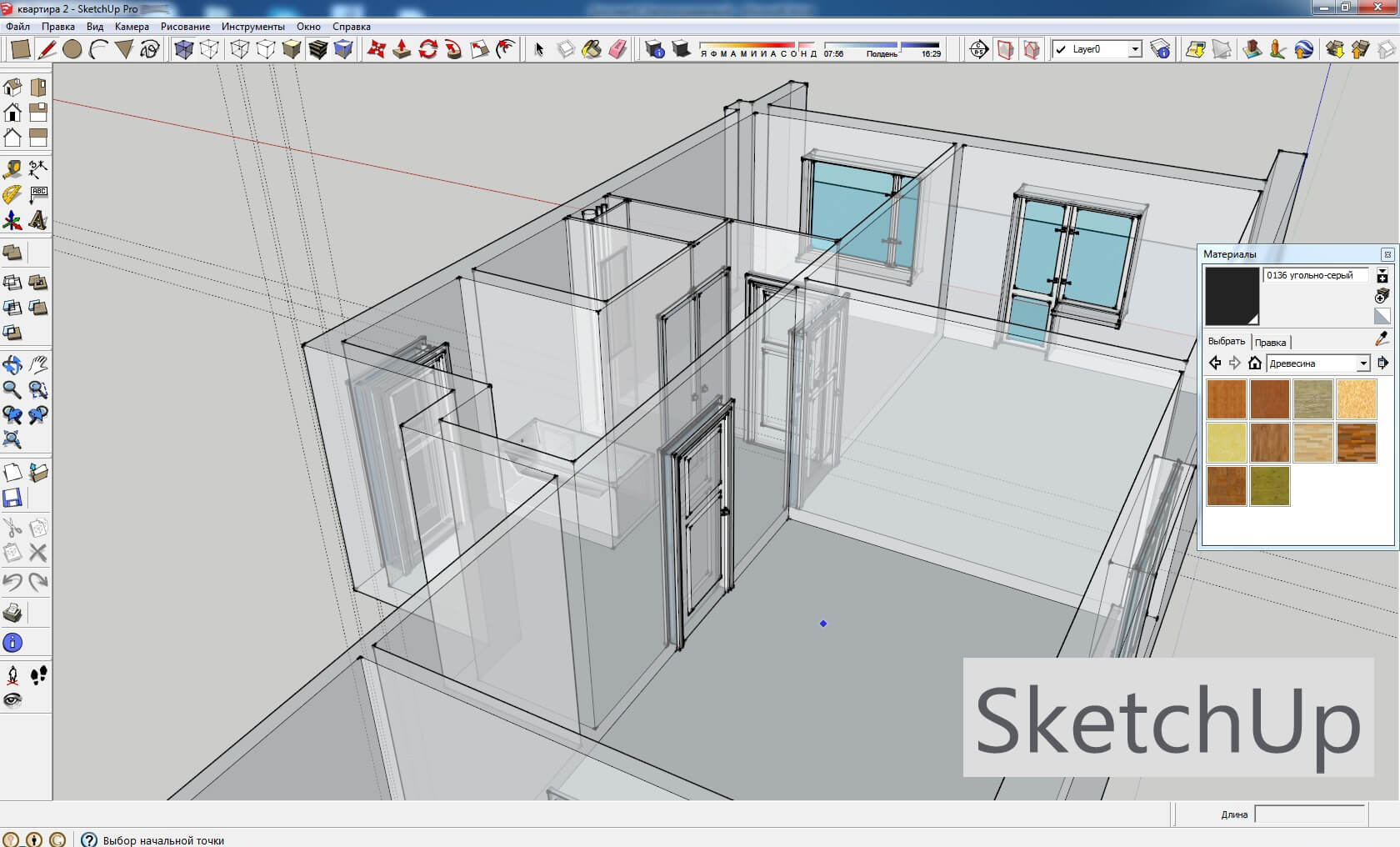This screenshot has width=1400, height=847.
Task: Uncheck the Layer0 visibility checkbox
Action: (1062, 50)
